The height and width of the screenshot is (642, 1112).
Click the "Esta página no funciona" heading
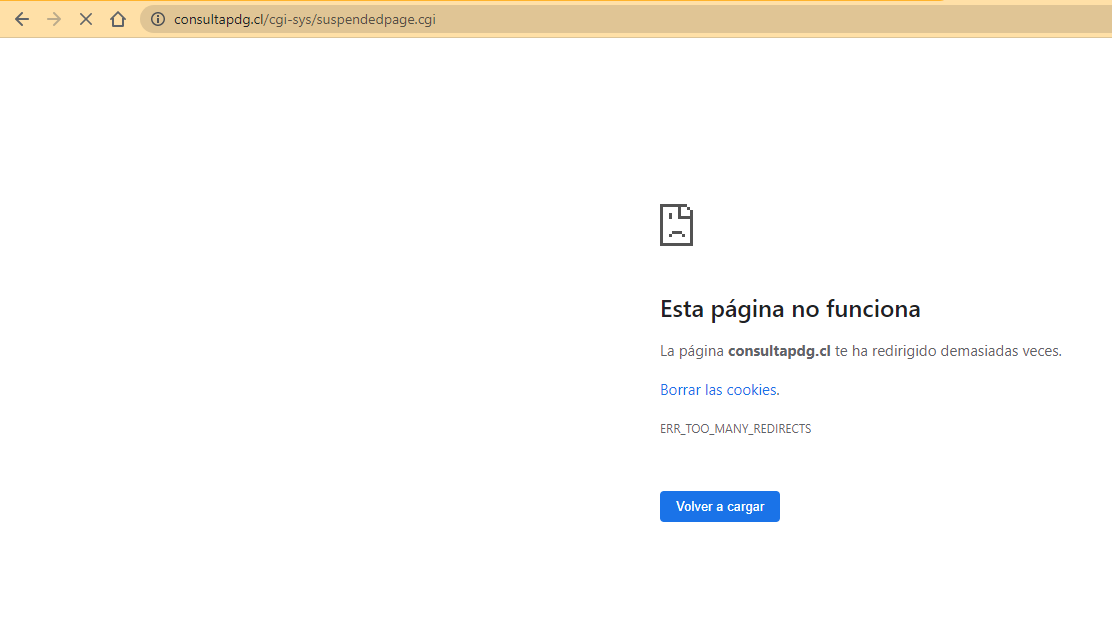click(790, 309)
